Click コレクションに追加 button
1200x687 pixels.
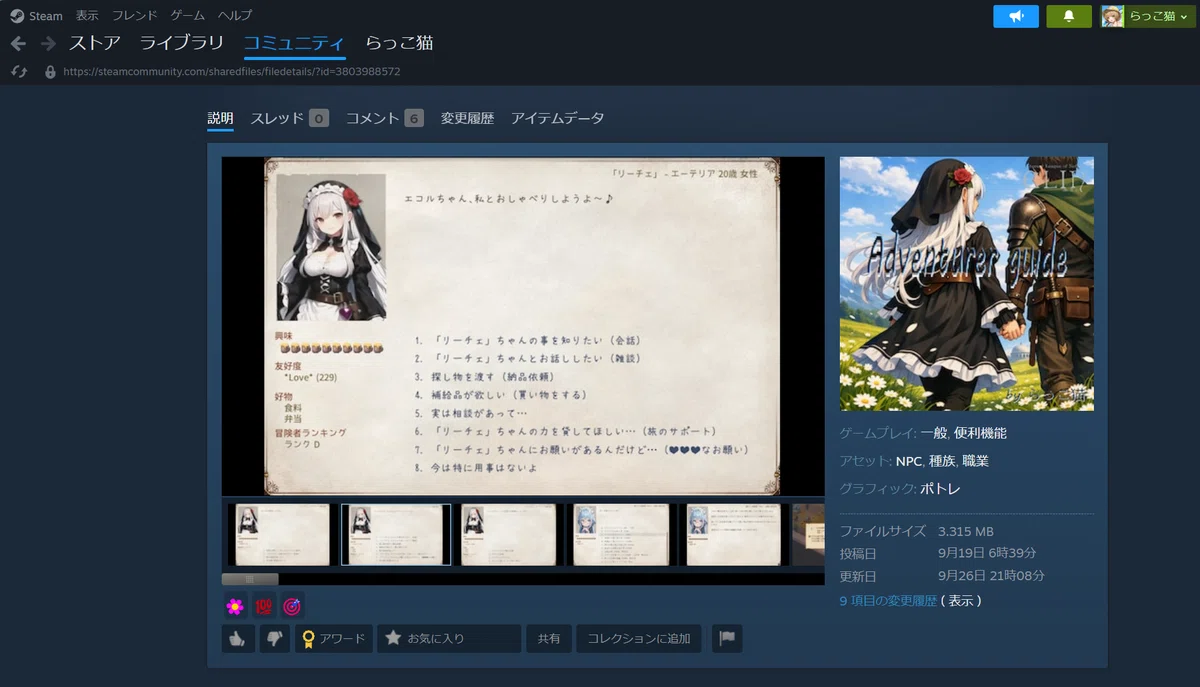pyautogui.click(x=639, y=638)
